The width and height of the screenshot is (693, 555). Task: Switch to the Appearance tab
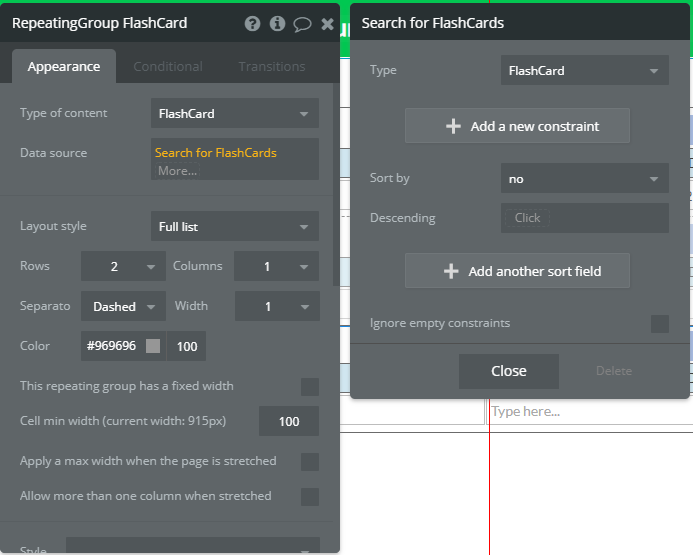(64, 66)
